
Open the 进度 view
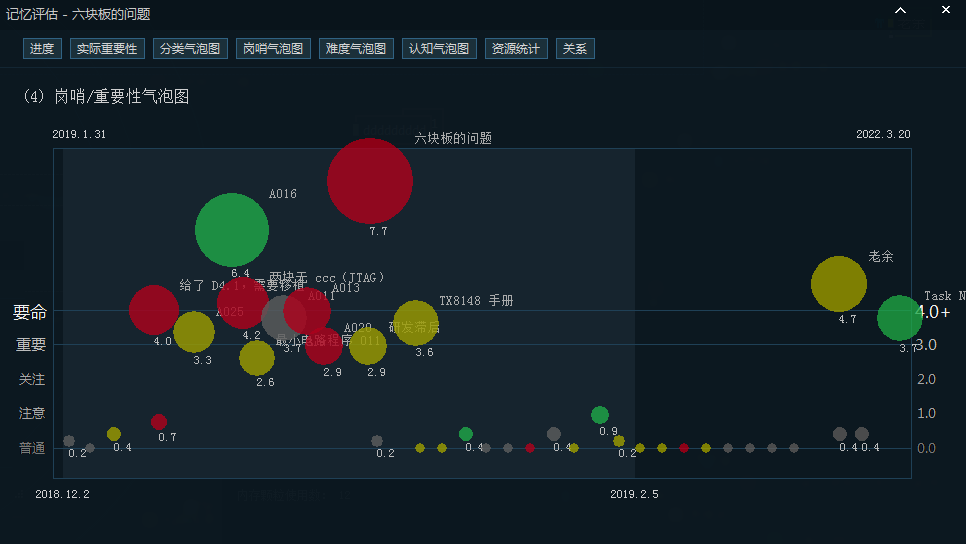[x=42, y=48]
